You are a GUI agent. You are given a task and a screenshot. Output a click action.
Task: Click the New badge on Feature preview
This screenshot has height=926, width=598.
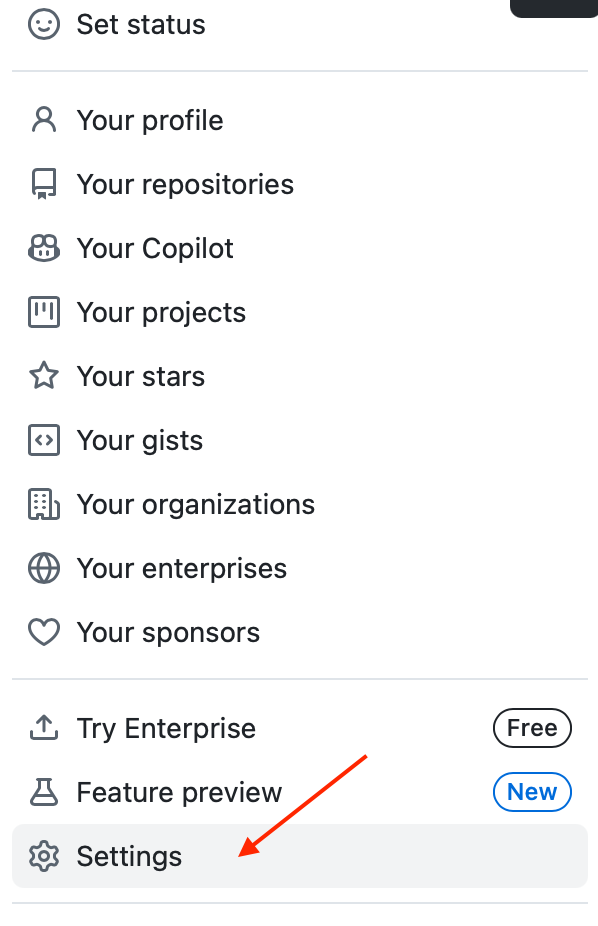[x=532, y=792]
